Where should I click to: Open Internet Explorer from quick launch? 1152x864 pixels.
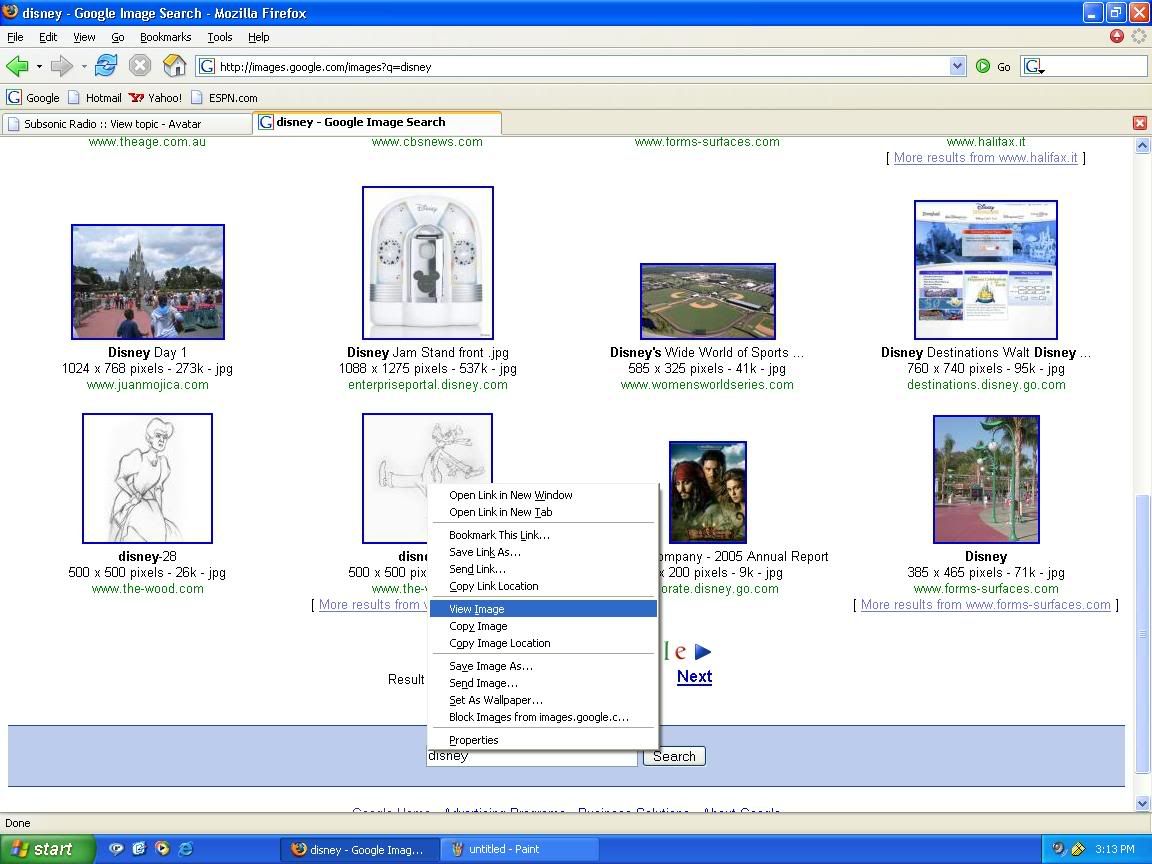pyautogui.click(x=186, y=849)
